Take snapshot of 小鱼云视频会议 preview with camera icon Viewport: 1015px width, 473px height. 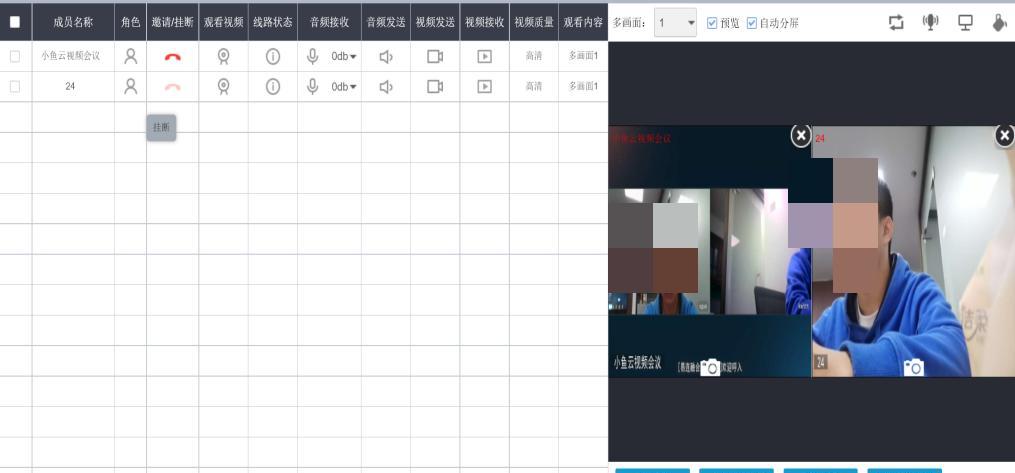pos(710,368)
